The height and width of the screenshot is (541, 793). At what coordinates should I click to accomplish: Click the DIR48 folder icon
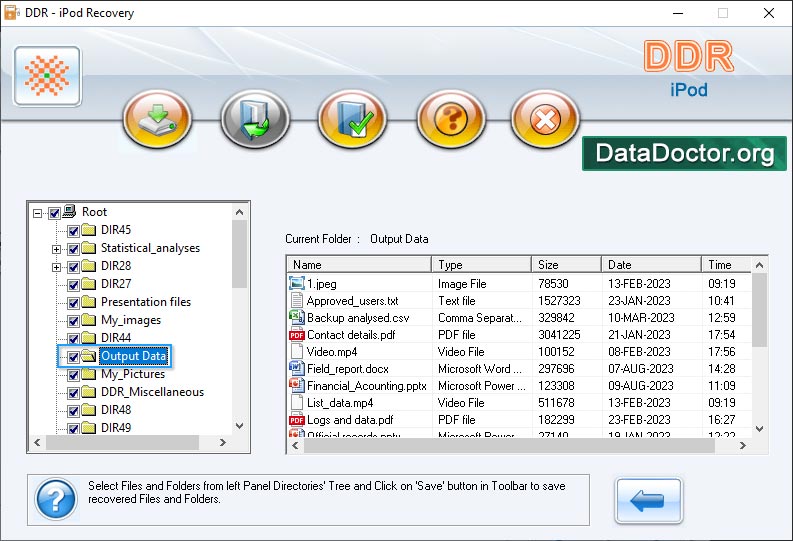(89, 410)
